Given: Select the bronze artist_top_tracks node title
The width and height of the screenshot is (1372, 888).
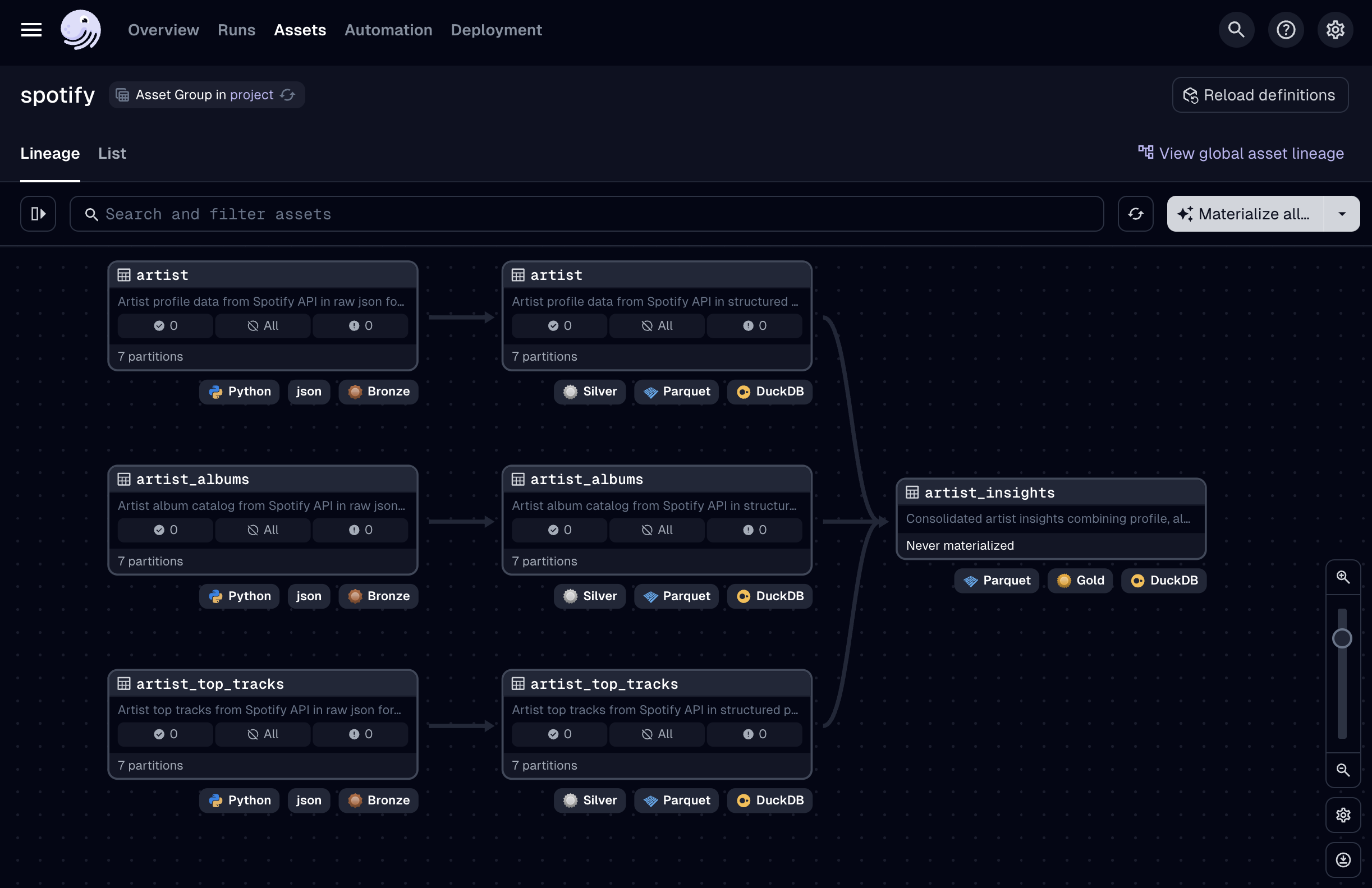Looking at the screenshot, I should click(210, 684).
